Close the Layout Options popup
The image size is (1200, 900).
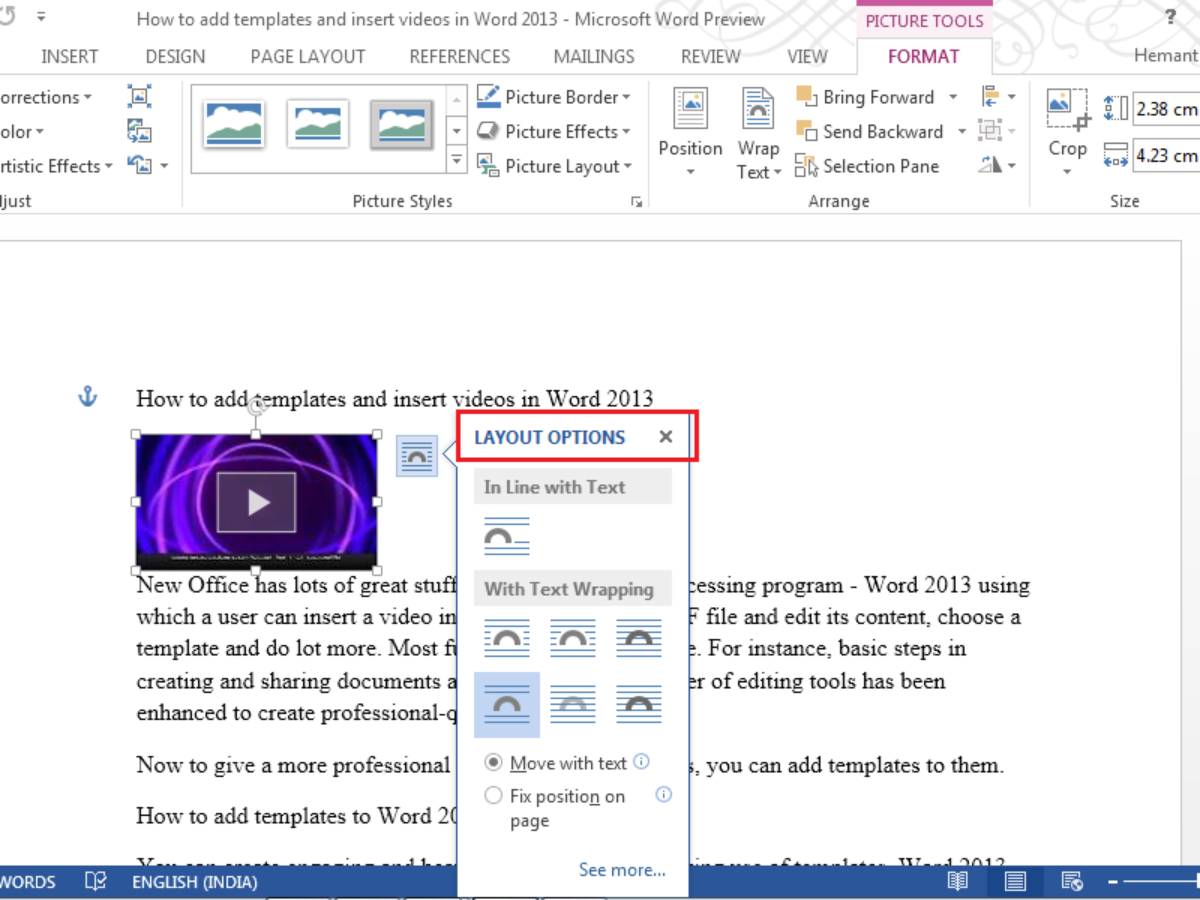[x=666, y=437]
